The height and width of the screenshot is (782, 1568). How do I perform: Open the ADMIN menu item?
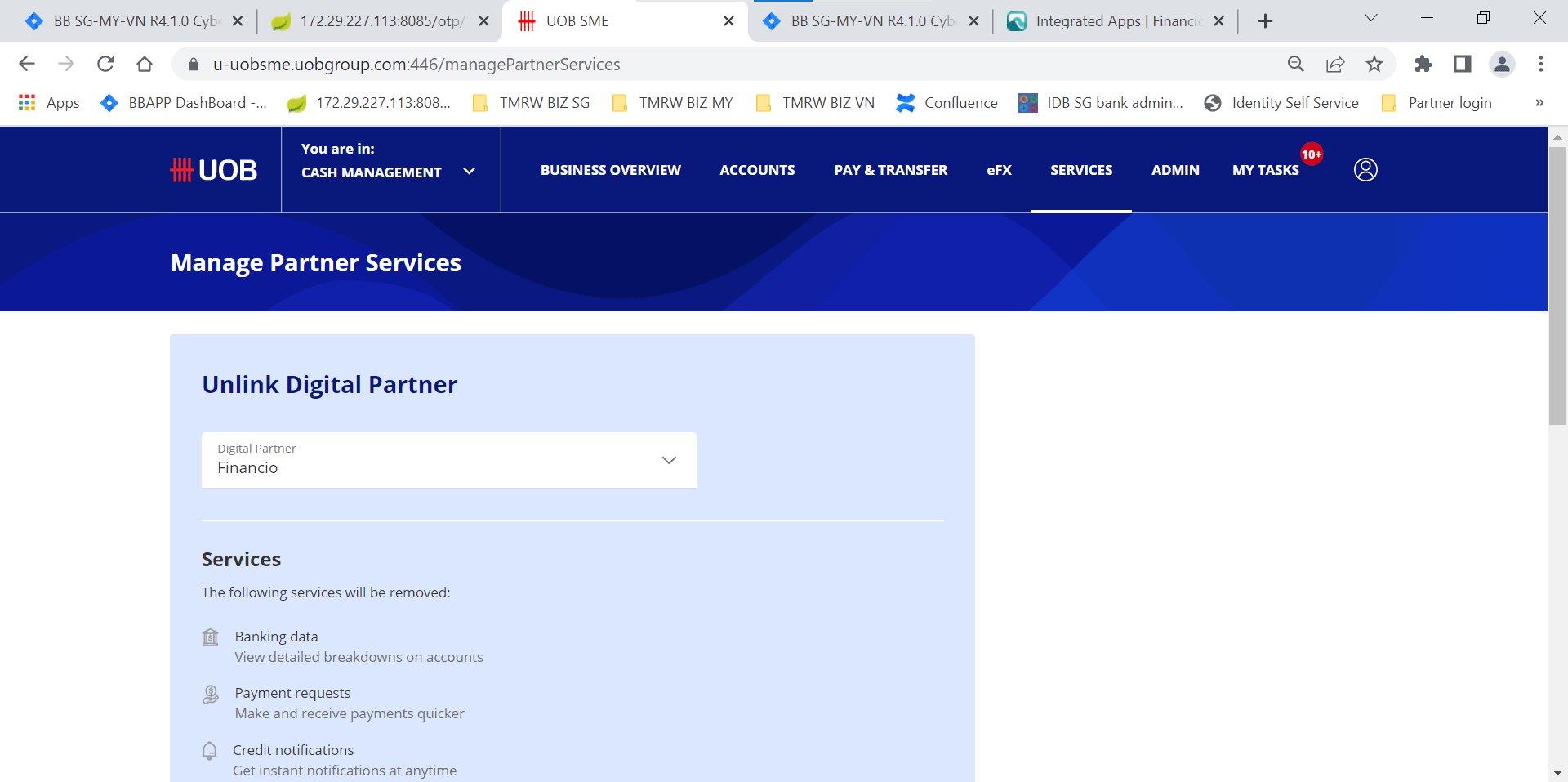click(x=1175, y=169)
